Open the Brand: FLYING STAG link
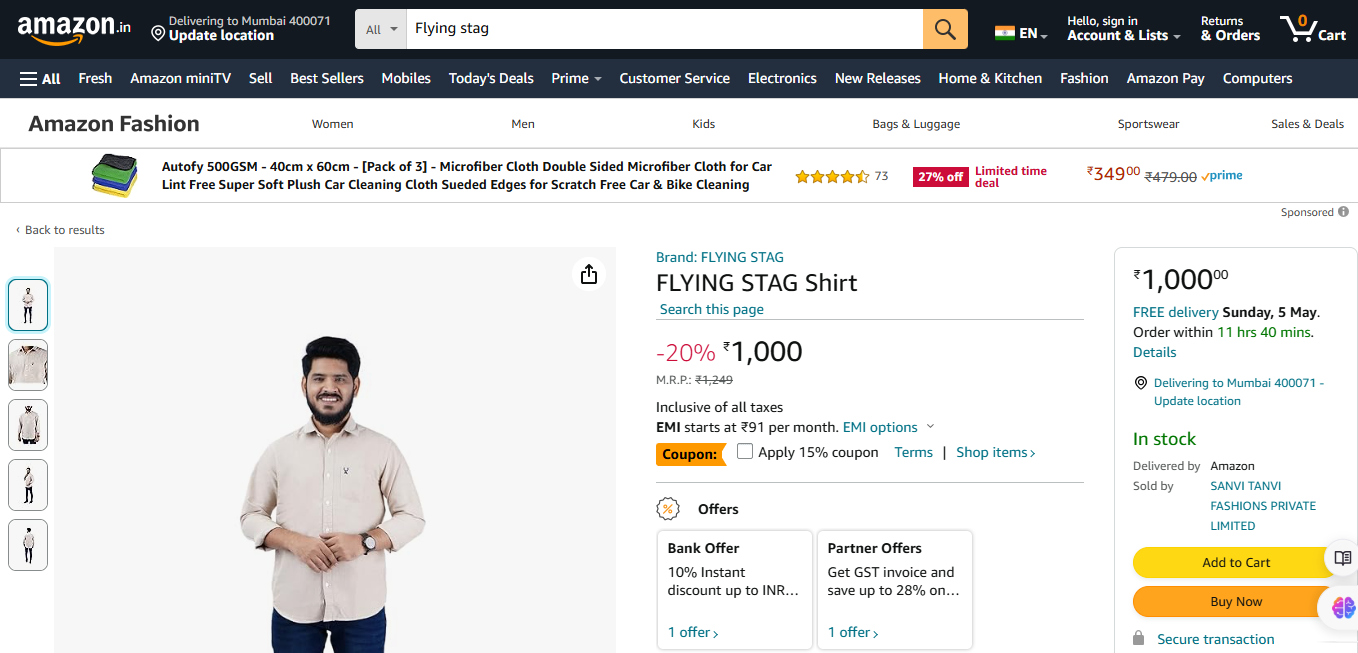 pyautogui.click(x=720, y=257)
